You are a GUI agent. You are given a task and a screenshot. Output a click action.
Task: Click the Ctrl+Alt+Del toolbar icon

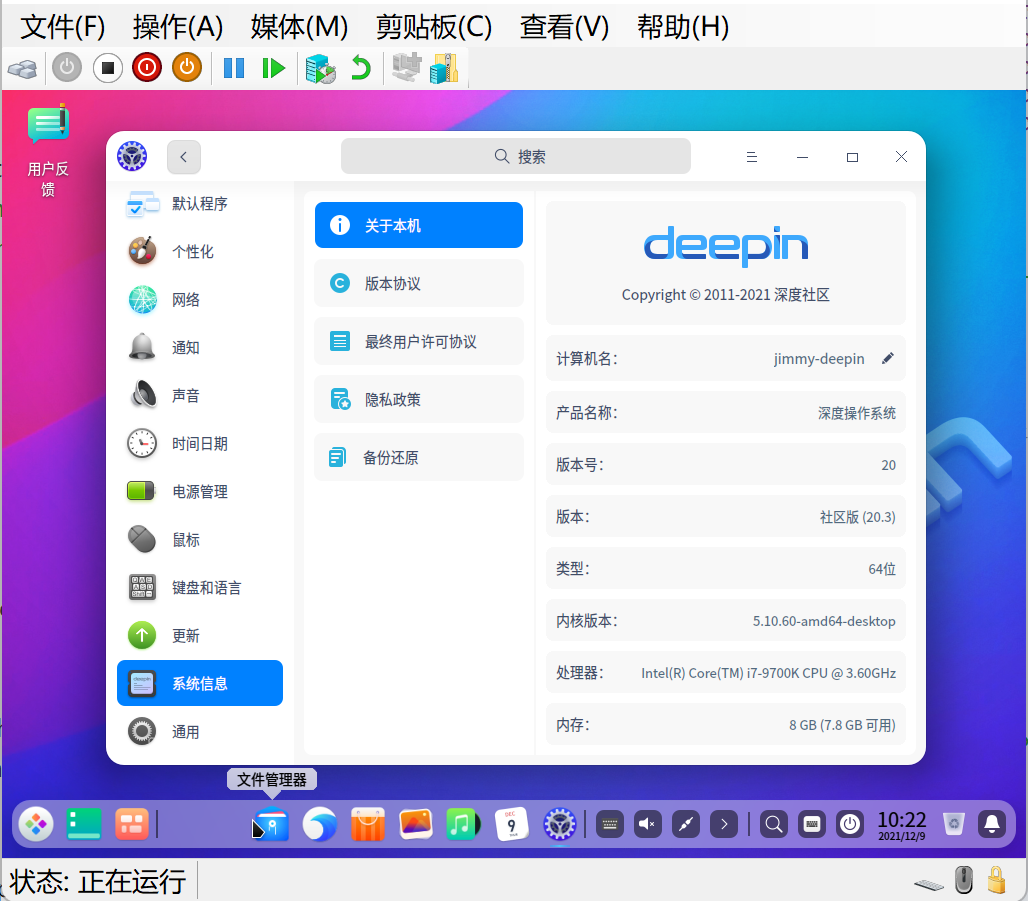(22, 68)
